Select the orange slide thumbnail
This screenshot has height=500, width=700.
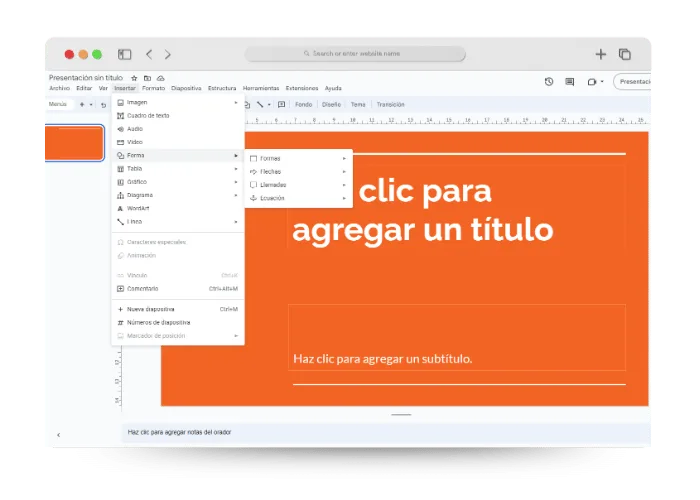[75, 143]
